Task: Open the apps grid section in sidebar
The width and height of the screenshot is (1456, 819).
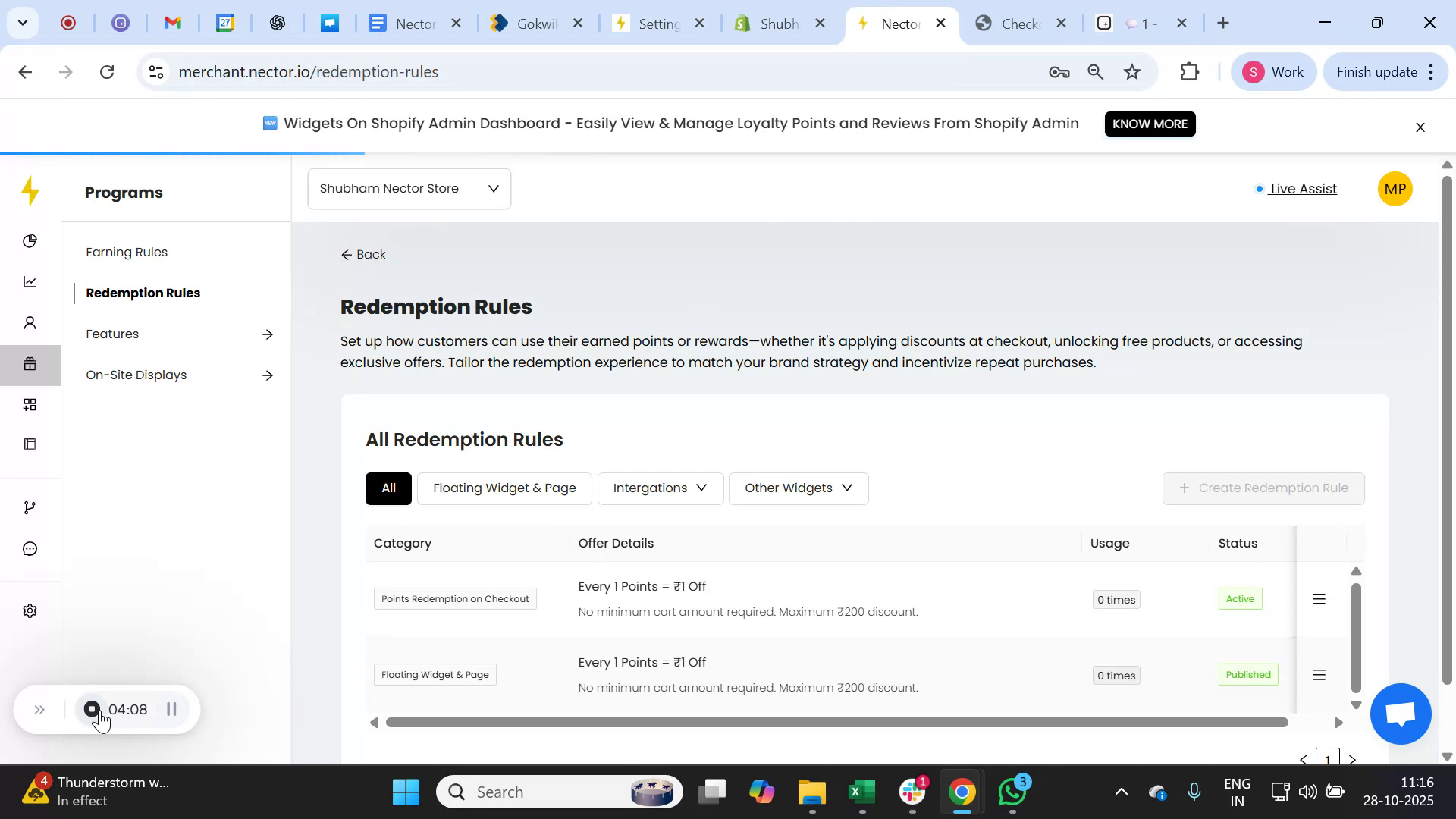Action: [x=30, y=404]
